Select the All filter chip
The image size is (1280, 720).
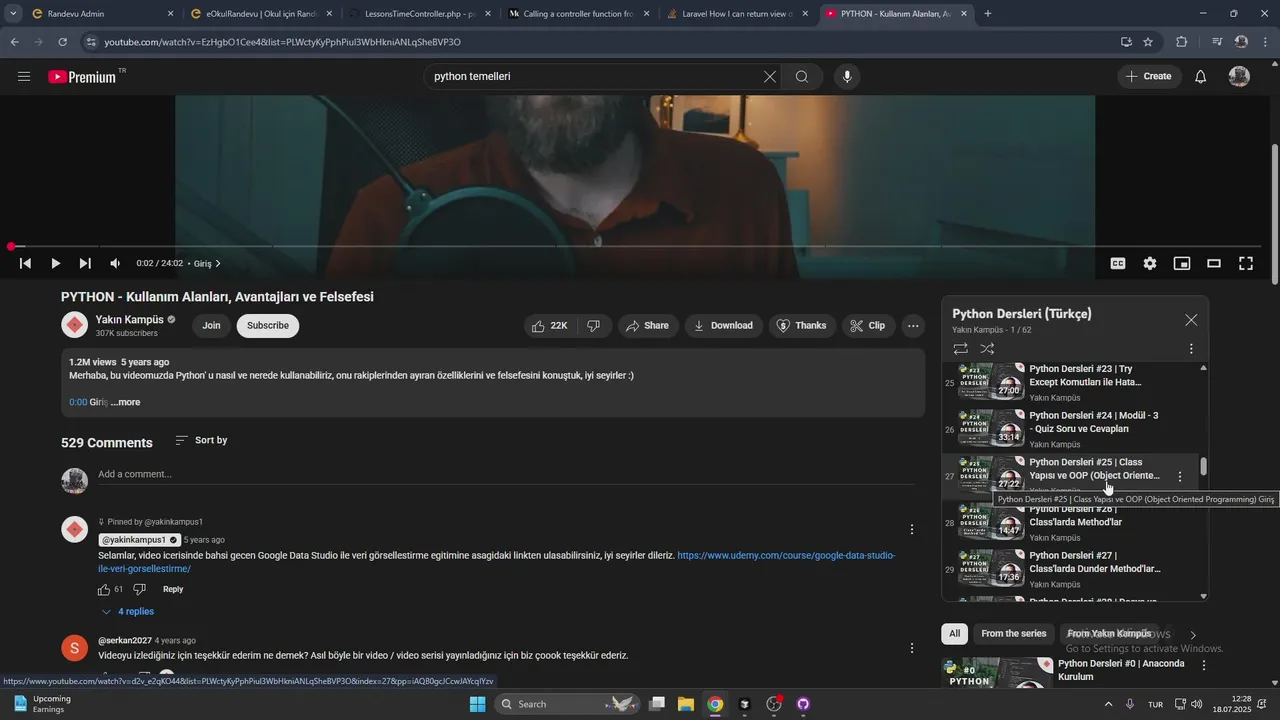955,633
